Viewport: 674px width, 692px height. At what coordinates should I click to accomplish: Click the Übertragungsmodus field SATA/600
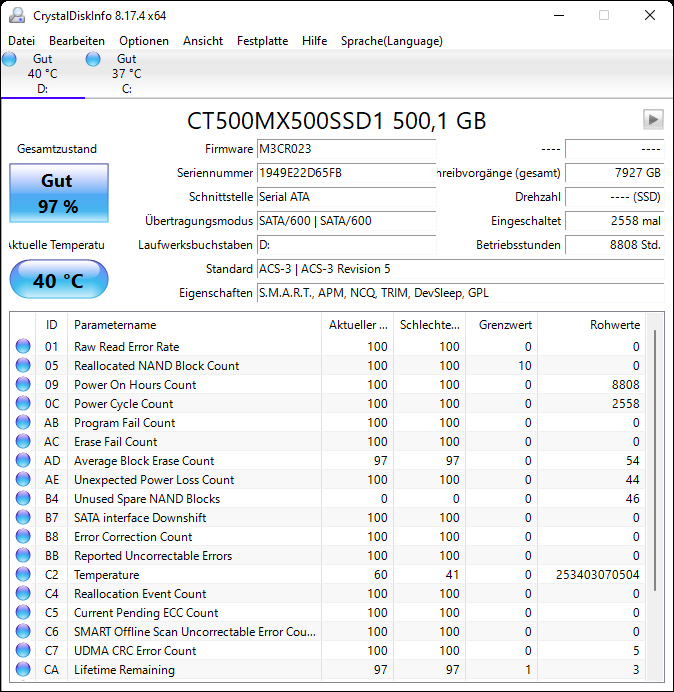point(346,221)
